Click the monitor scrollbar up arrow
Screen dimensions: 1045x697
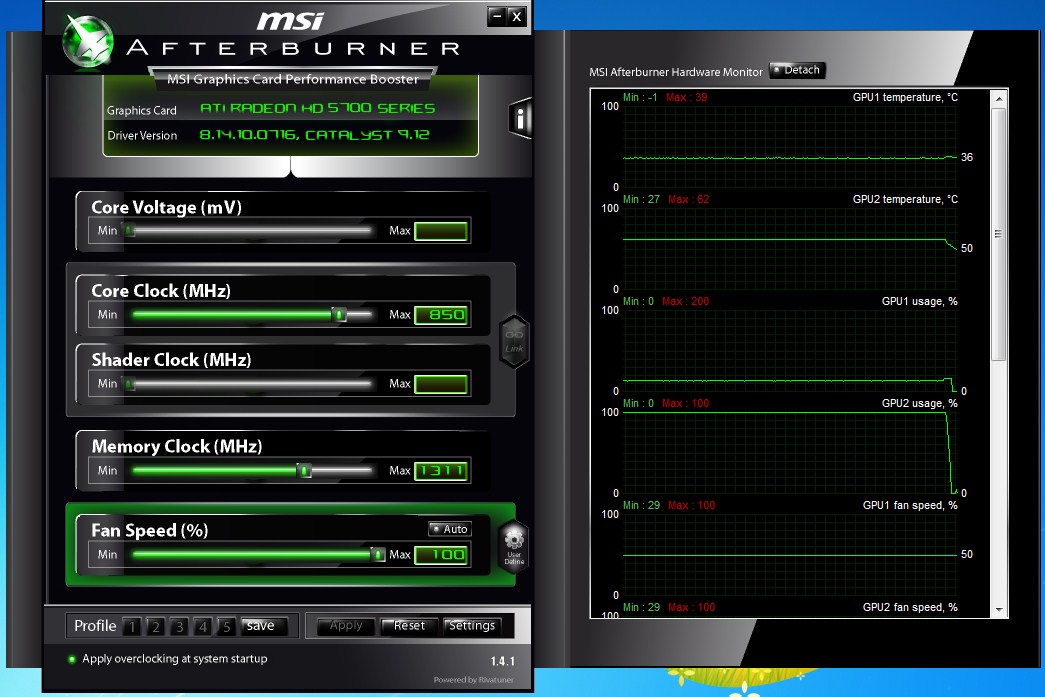tap(998, 99)
